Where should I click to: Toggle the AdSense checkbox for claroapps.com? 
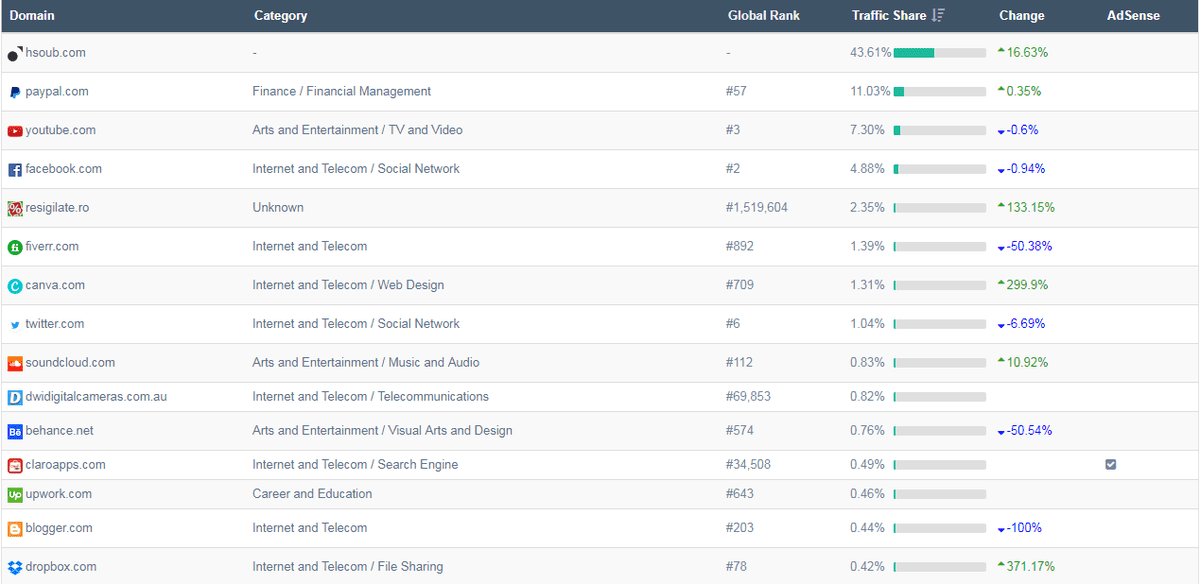[1111, 465]
